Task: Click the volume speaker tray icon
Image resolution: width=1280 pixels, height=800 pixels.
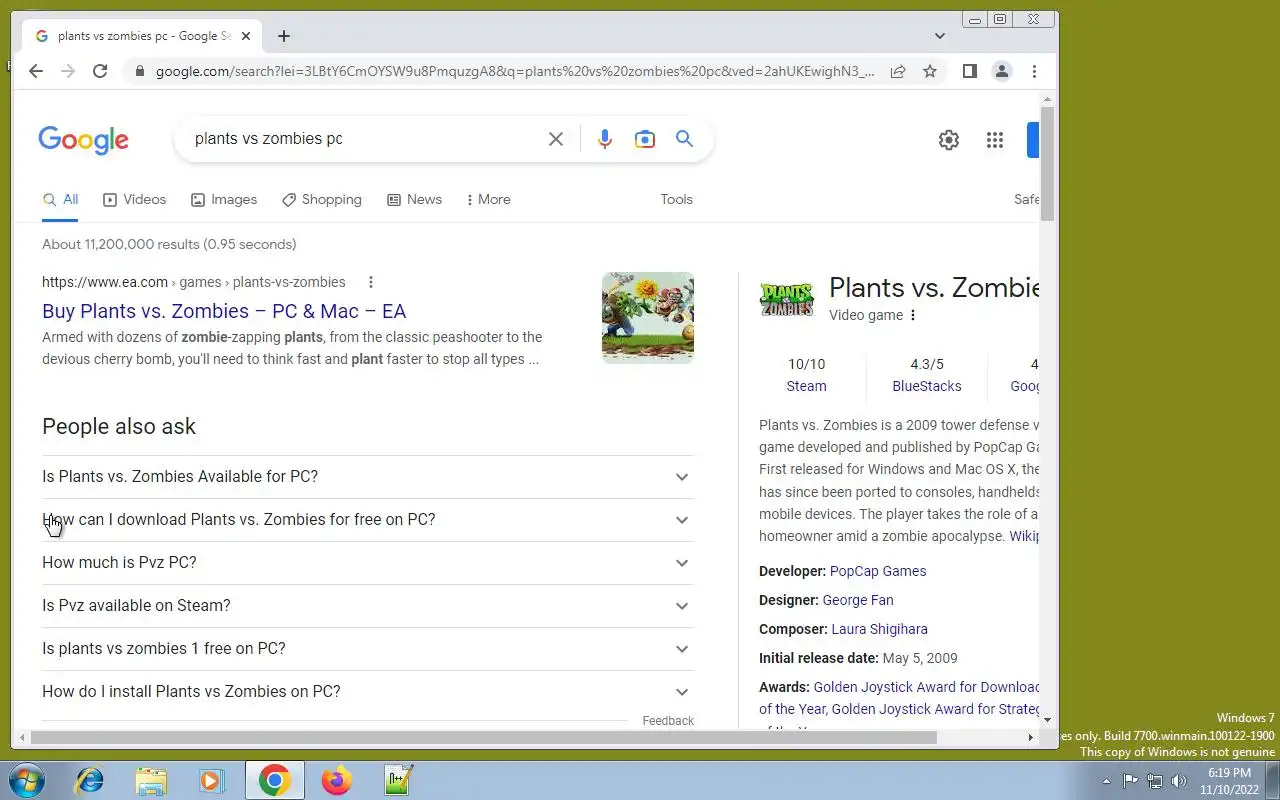Action: pos(1179,781)
